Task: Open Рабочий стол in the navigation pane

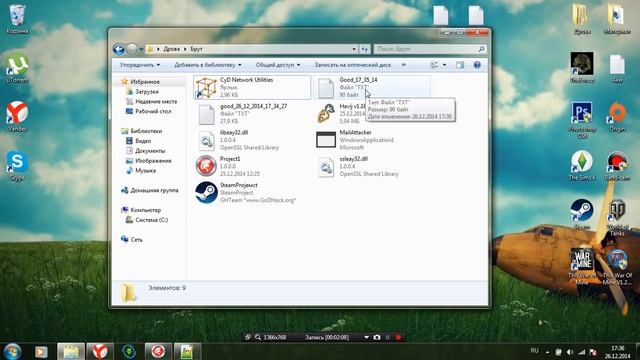Action: [153, 111]
